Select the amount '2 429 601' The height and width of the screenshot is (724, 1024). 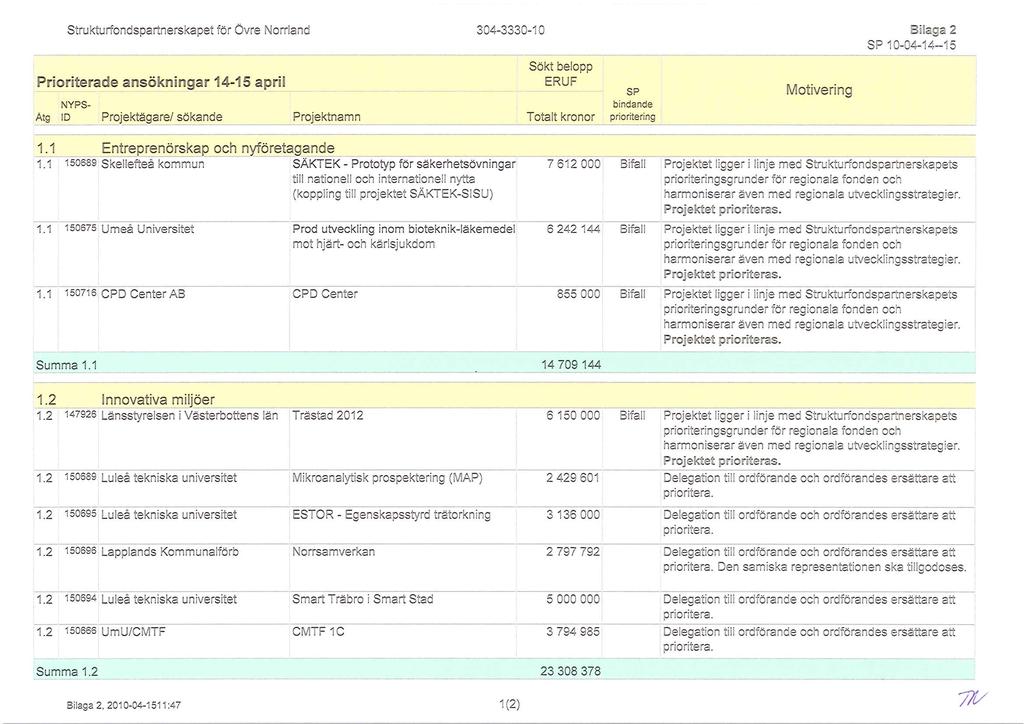tap(573, 478)
